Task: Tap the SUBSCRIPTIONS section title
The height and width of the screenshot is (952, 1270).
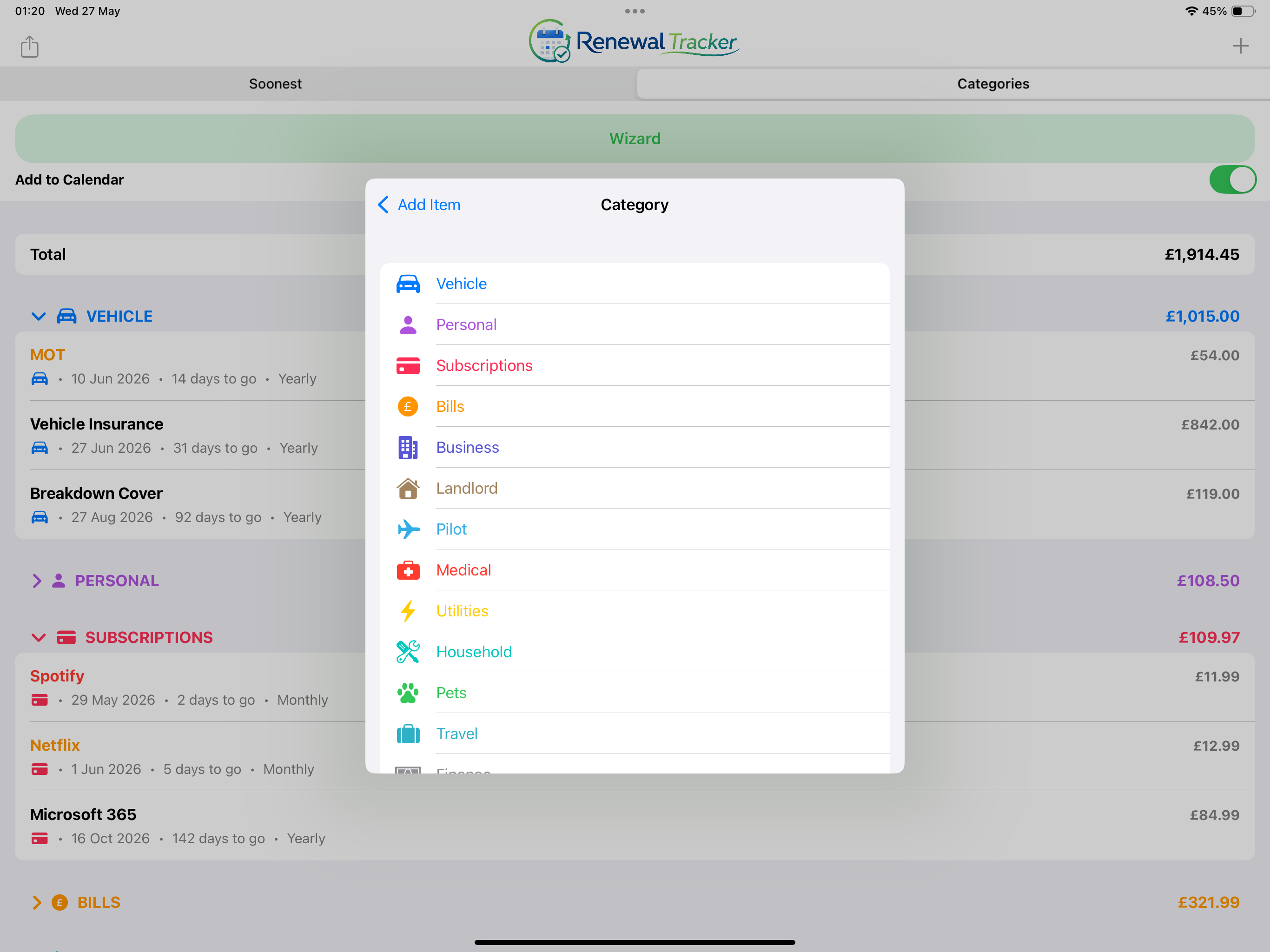Action: [x=149, y=637]
